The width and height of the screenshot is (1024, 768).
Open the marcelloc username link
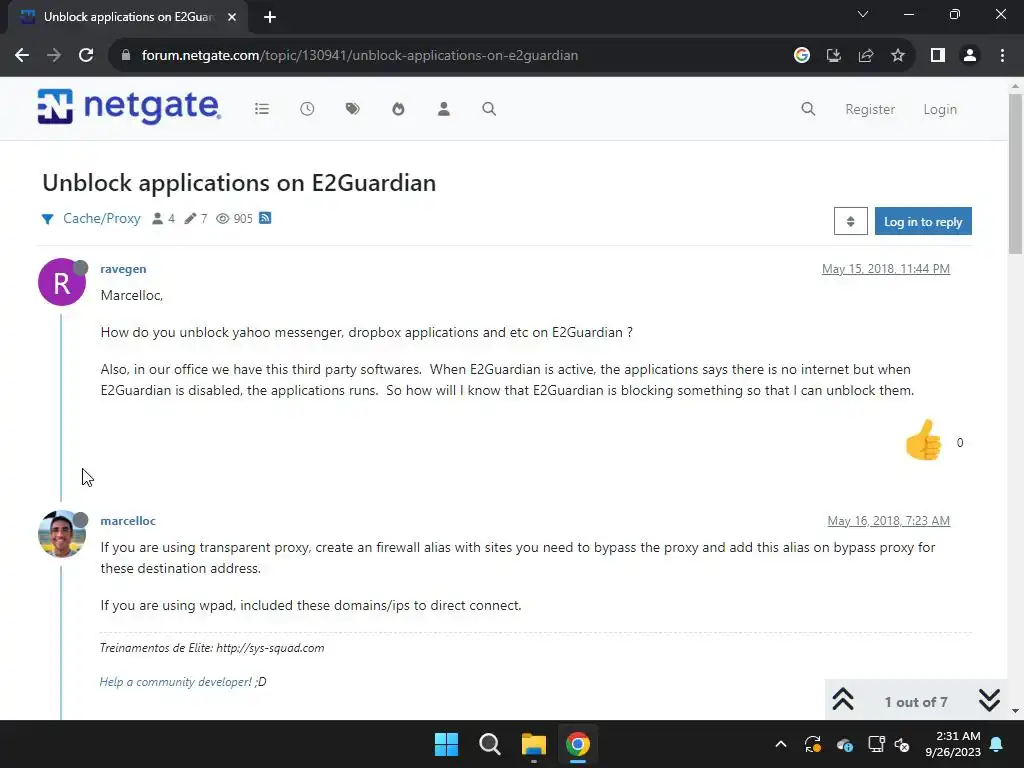pyautogui.click(x=128, y=521)
